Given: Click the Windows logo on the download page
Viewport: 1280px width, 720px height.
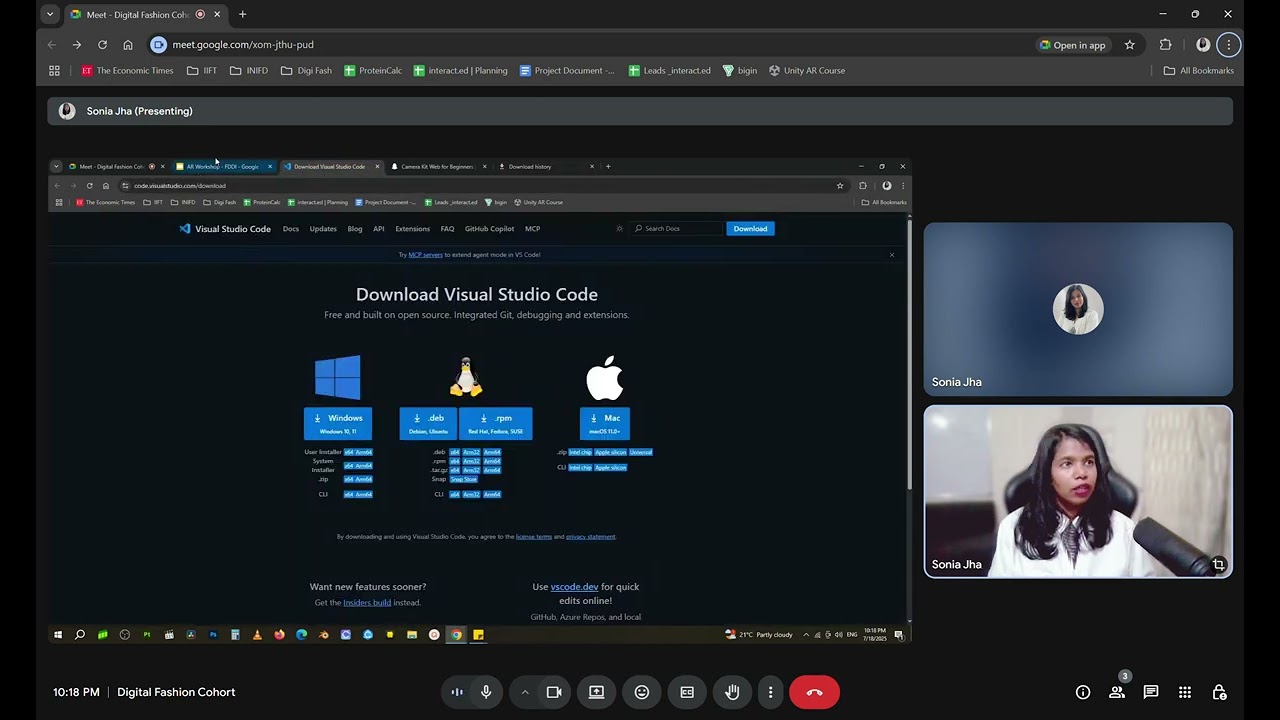Looking at the screenshot, I should (x=338, y=378).
